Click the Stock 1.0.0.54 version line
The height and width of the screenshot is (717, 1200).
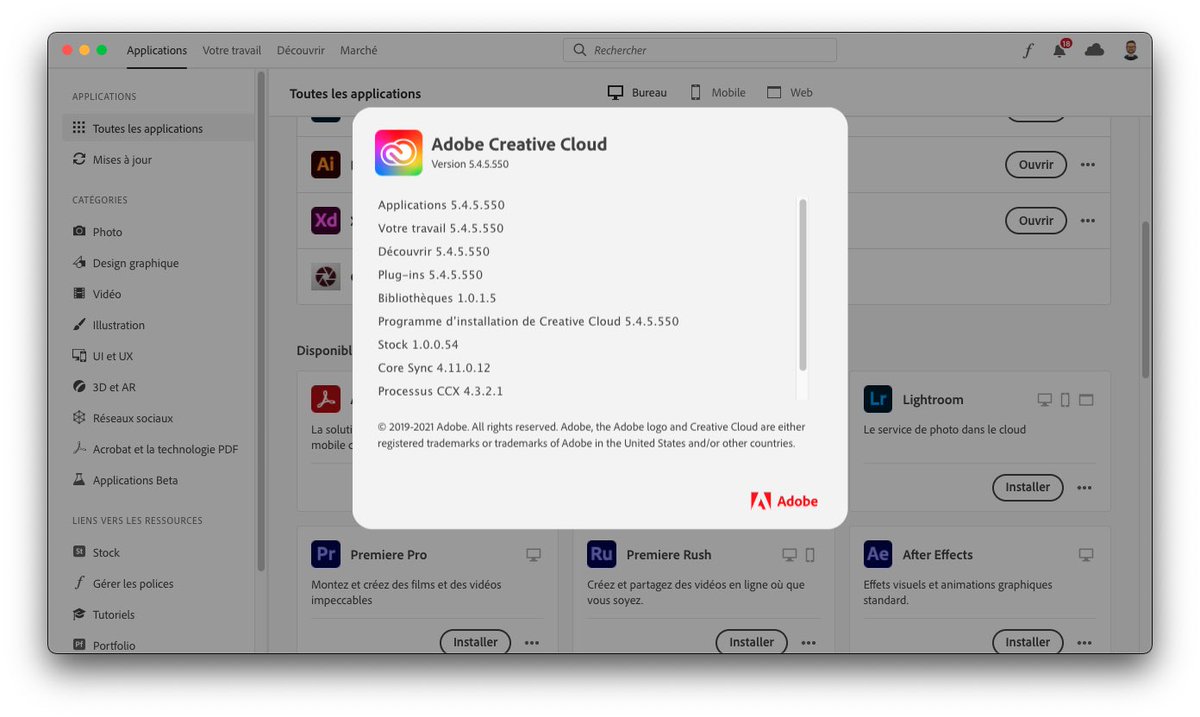418,344
